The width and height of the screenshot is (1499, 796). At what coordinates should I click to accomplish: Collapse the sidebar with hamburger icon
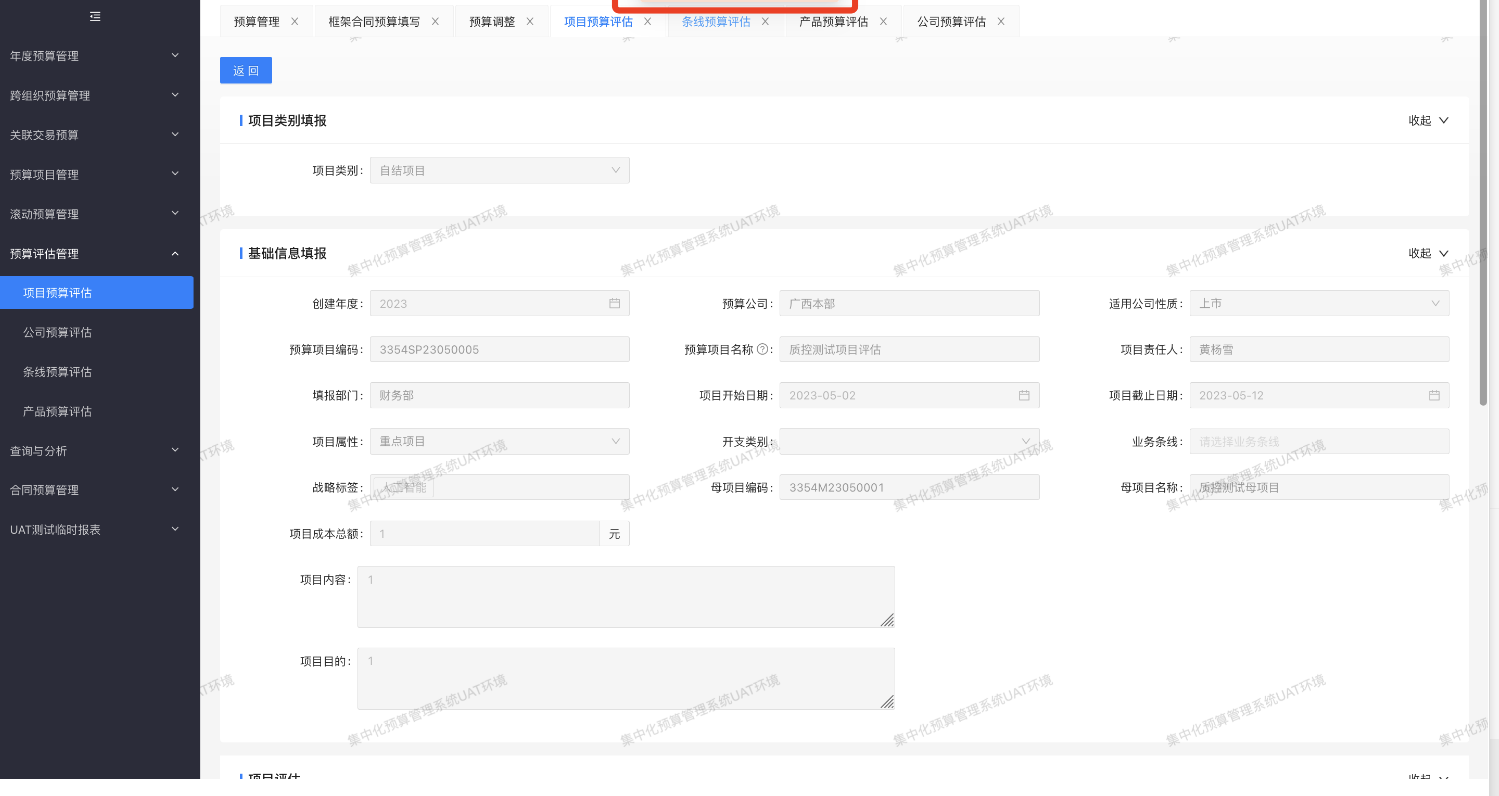pyautogui.click(x=95, y=16)
